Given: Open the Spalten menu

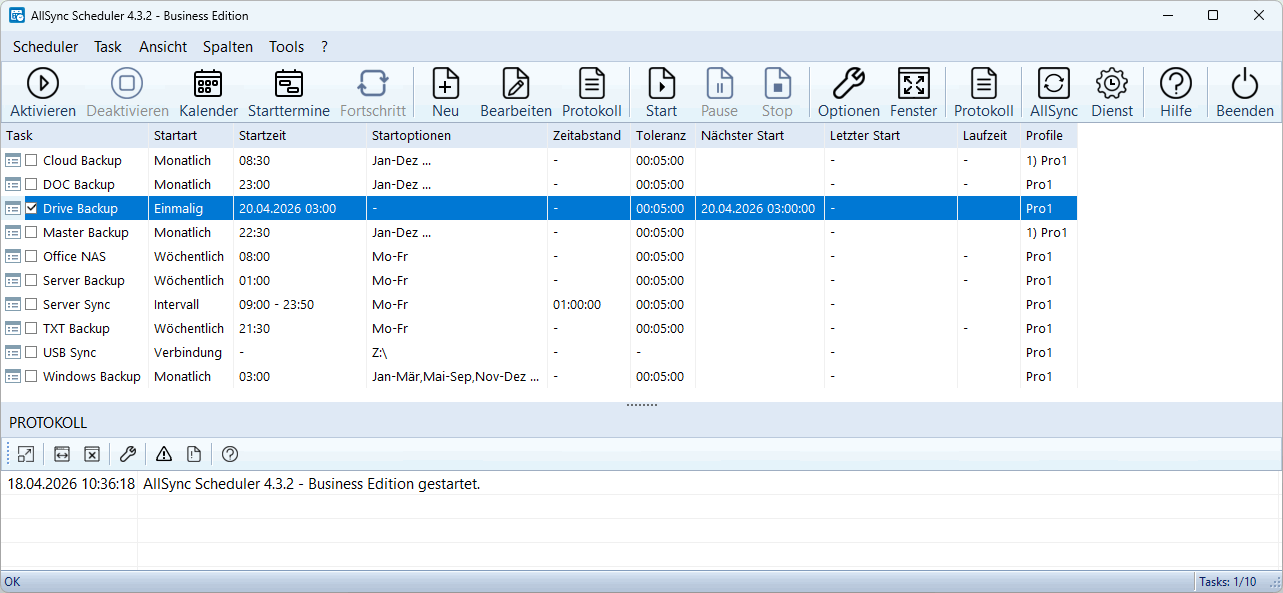Looking at the screenshot, I should pyautogui.click(x=227, y=47).
